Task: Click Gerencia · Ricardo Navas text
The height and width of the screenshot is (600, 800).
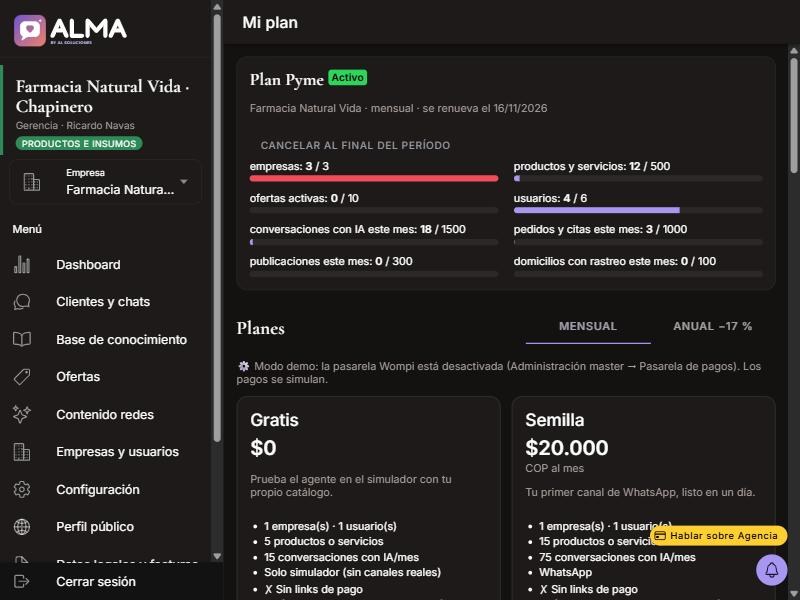Action: click(75, 126)
